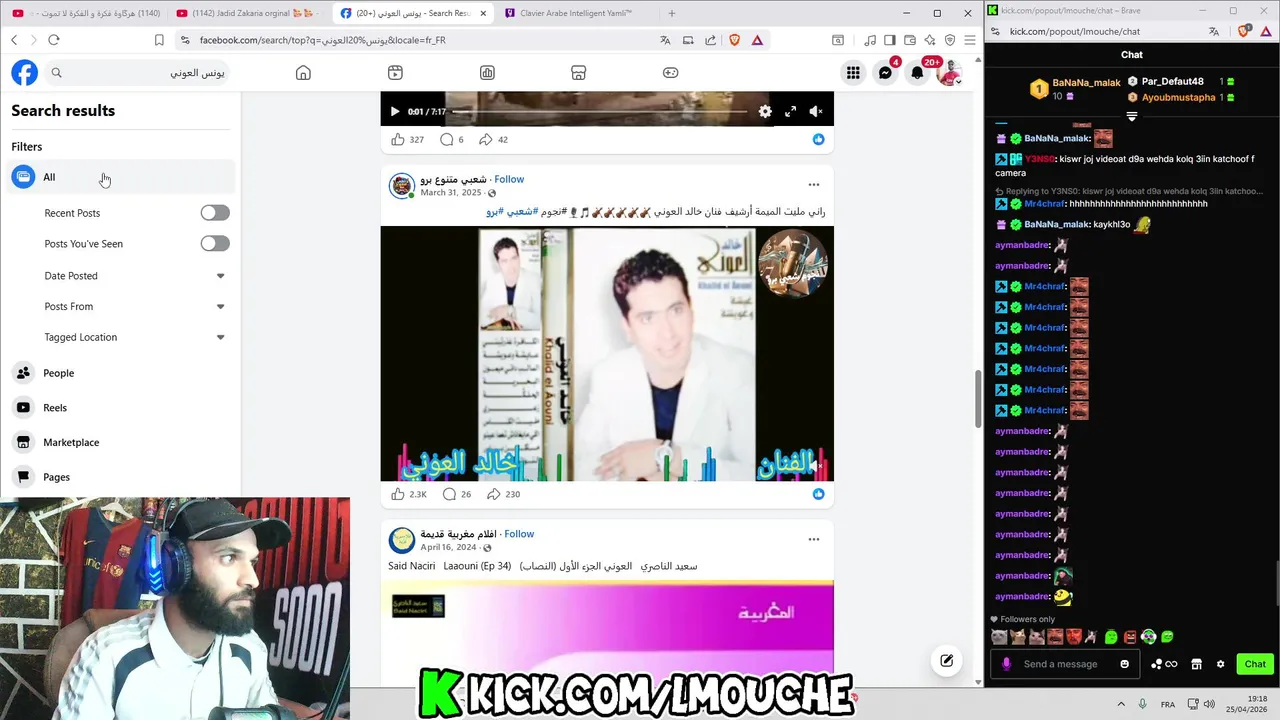1280x720 pixels.
Task: Open Kick shop storefront icon
Action: pyautogui.click(x=1196, y=664)
